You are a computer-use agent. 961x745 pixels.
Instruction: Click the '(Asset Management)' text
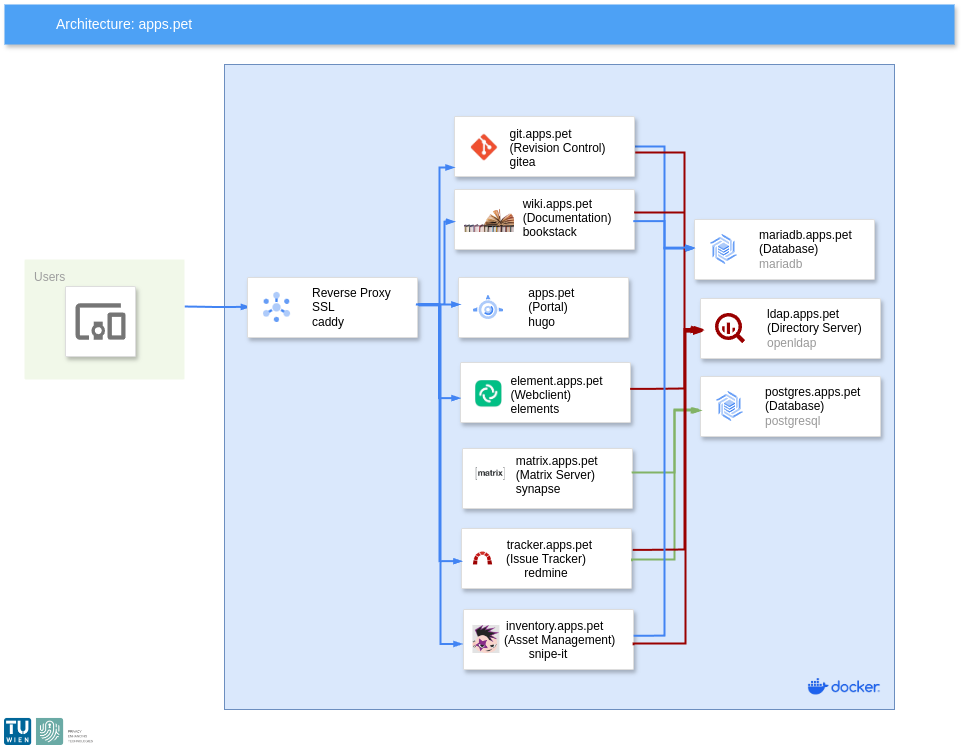pos(559,639)
